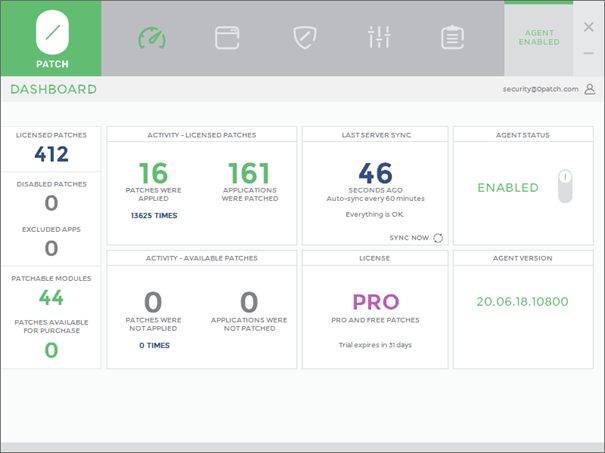The height and width of the screenshot is (453, 605).
Task: Click Trial expires in 31 days text
Action: [375, 345]
